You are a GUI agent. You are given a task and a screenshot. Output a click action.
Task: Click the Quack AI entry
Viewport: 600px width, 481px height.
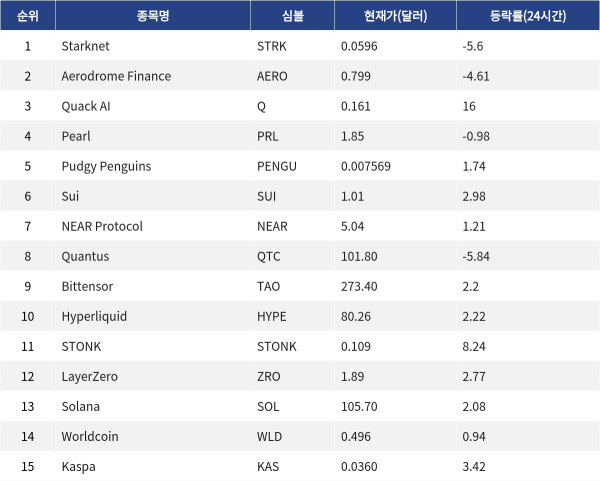tap(86, 106)
